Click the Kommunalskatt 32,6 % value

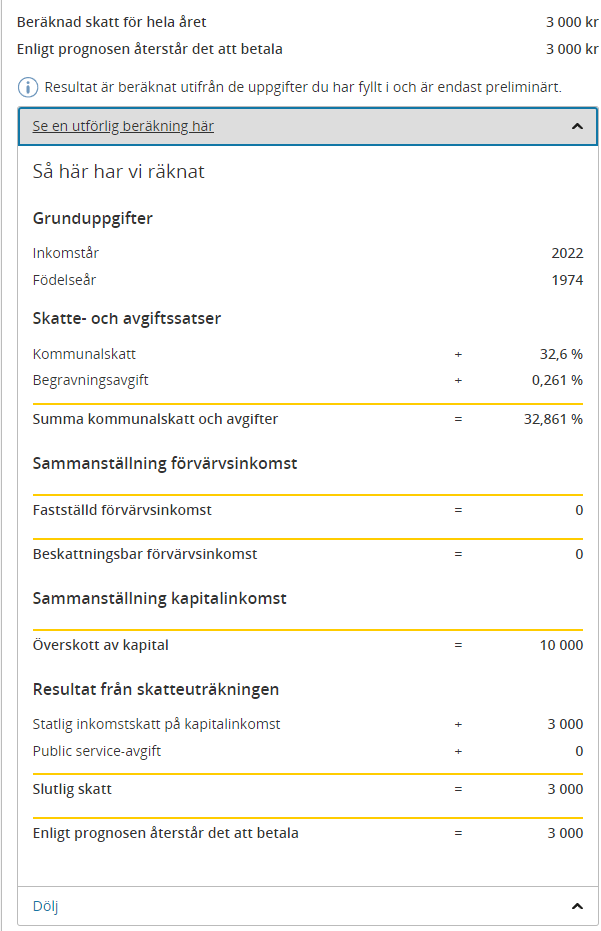561,354
